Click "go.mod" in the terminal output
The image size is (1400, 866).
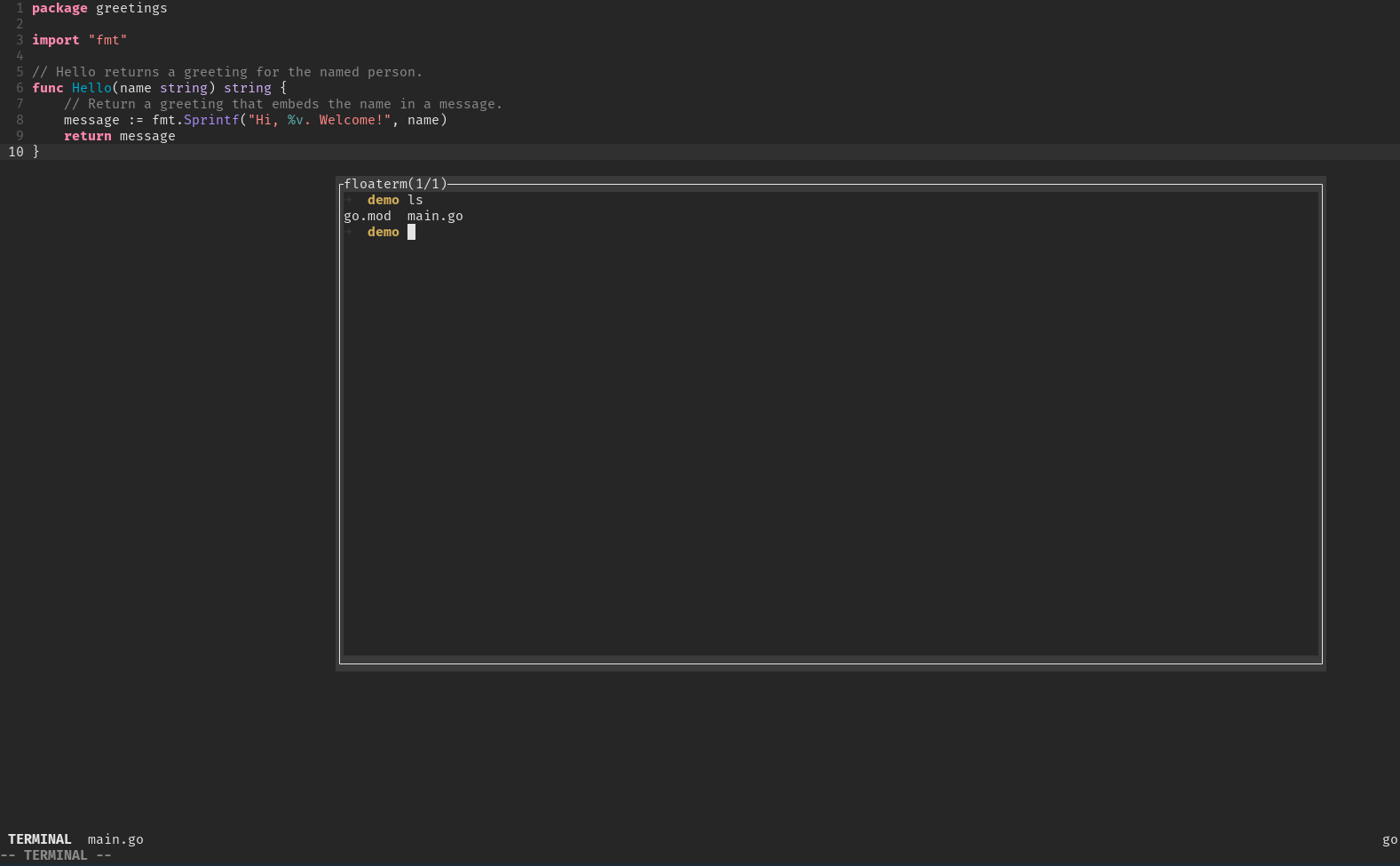(x=368, y=216)
